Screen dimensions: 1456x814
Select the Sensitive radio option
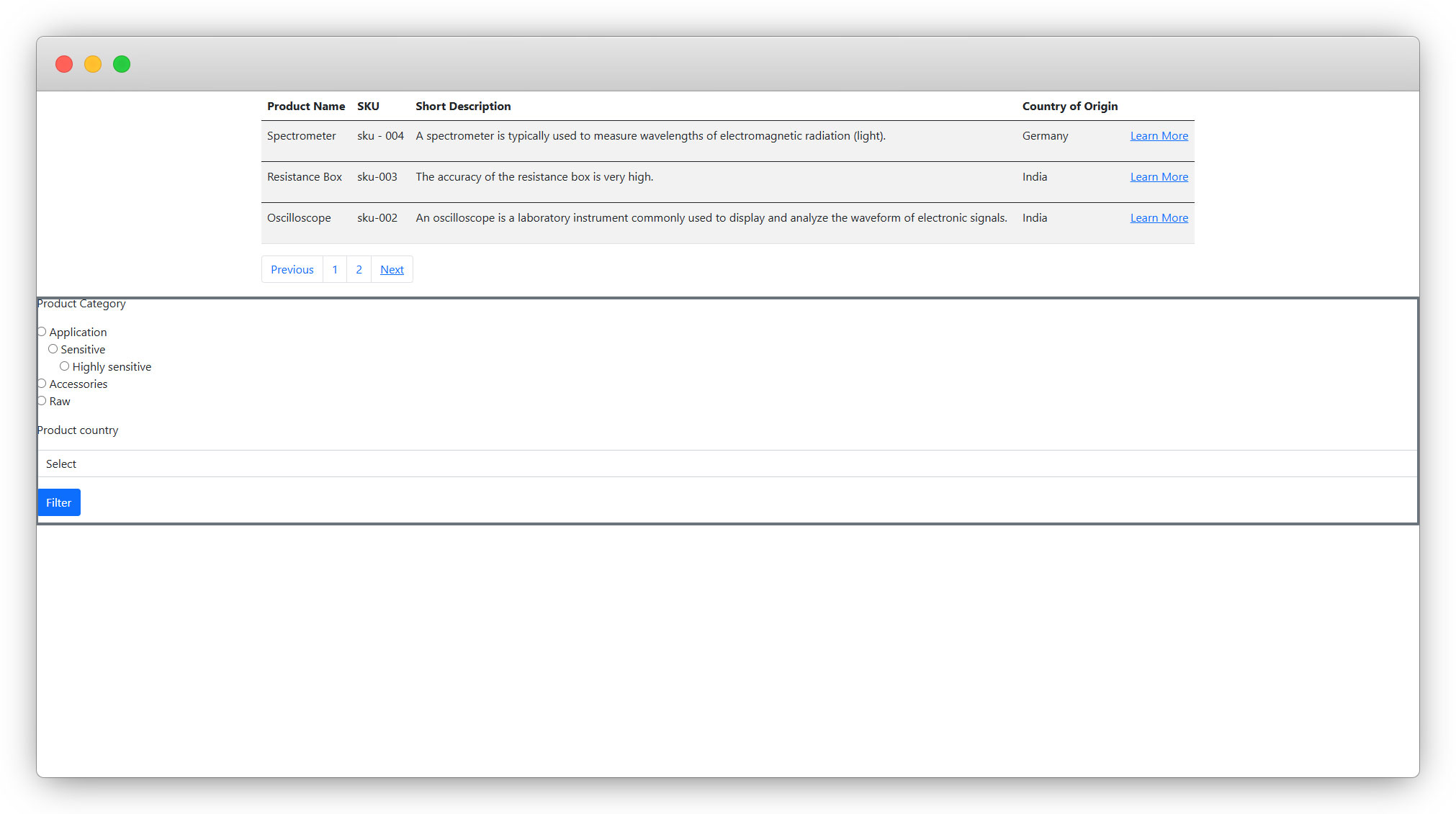(53, 349)
